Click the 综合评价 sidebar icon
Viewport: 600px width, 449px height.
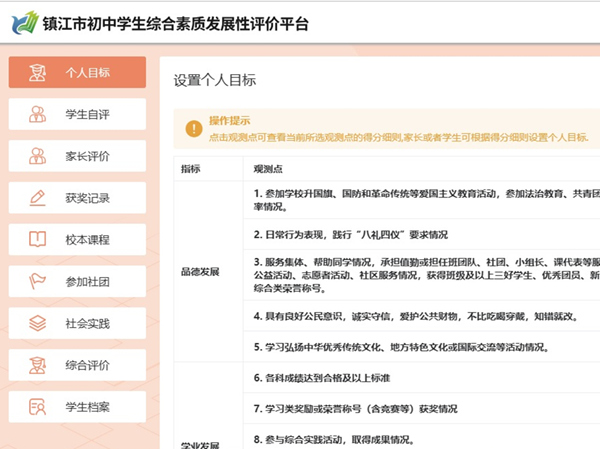[38, 365]
